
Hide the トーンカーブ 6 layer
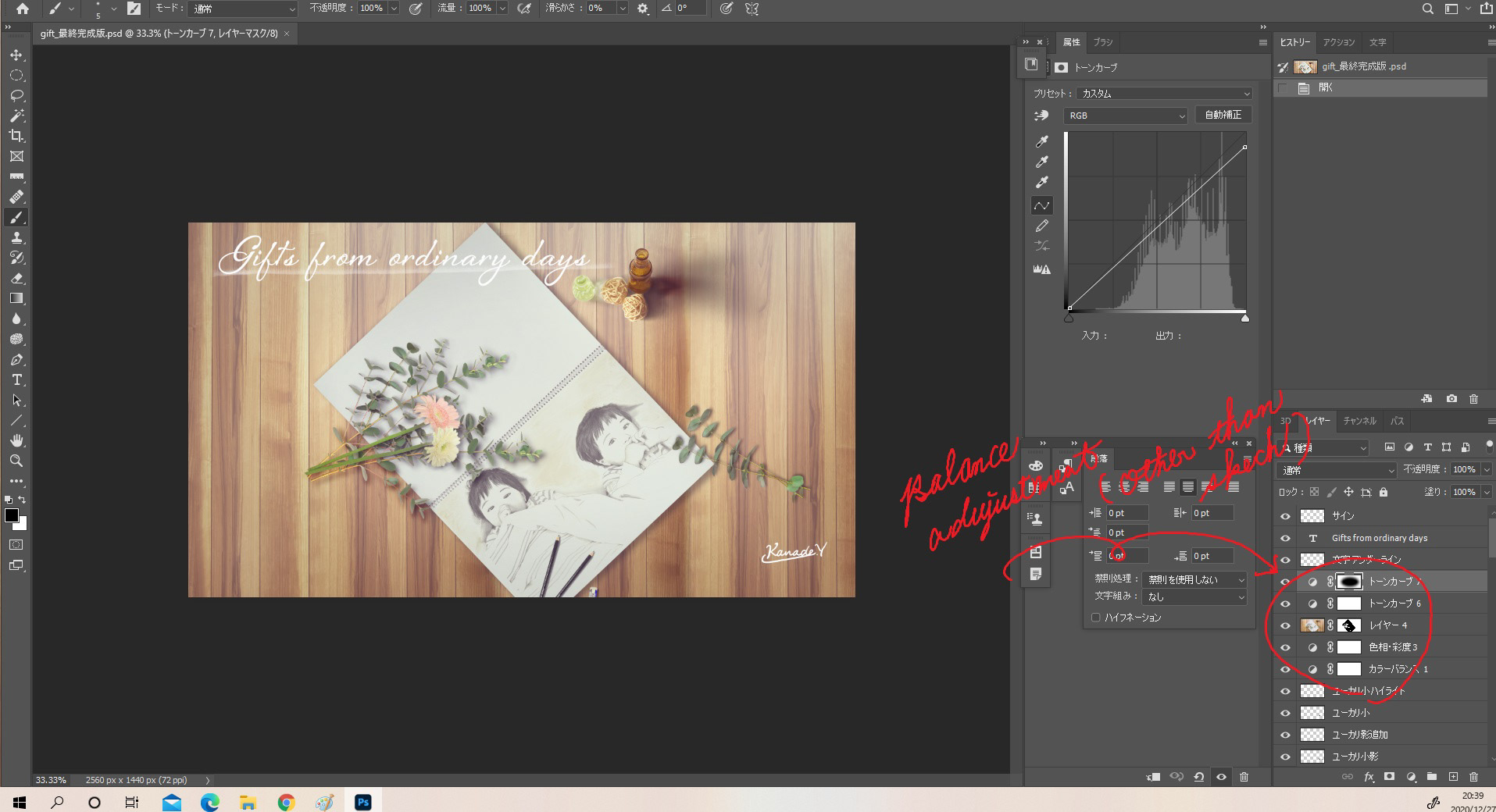tap(1285, 604)
